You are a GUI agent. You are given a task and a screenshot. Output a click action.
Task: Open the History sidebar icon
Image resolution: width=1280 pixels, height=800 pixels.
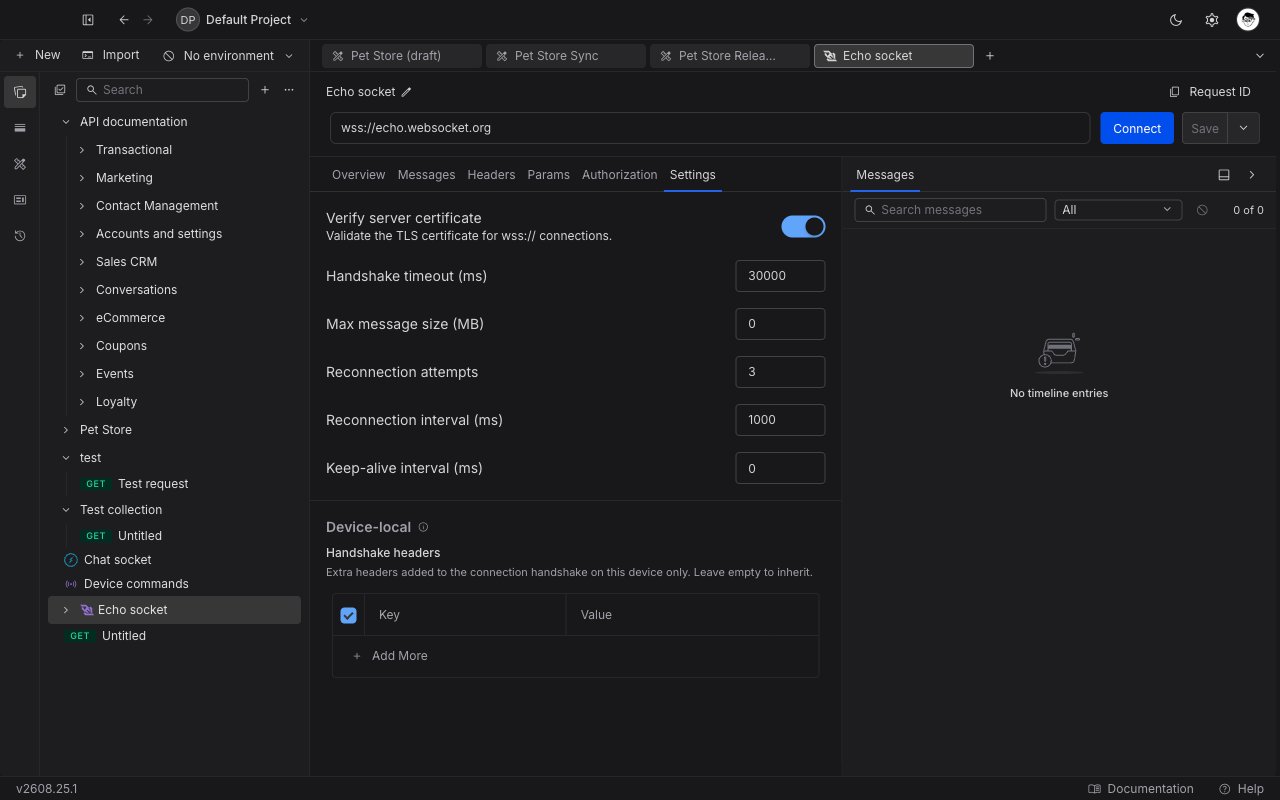[20, 236]
